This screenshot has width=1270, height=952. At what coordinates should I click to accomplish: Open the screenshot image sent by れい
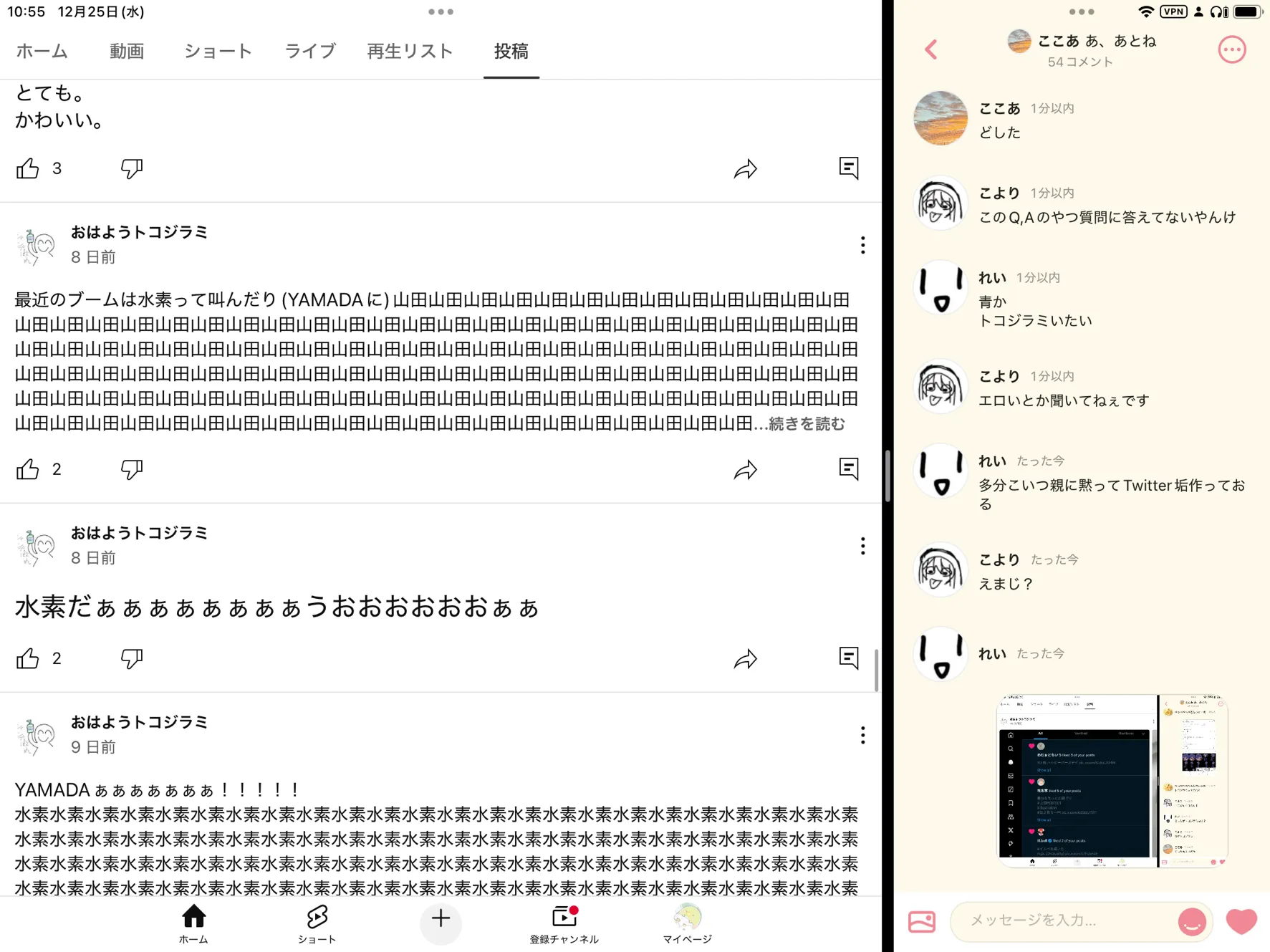click(1114, 781)
